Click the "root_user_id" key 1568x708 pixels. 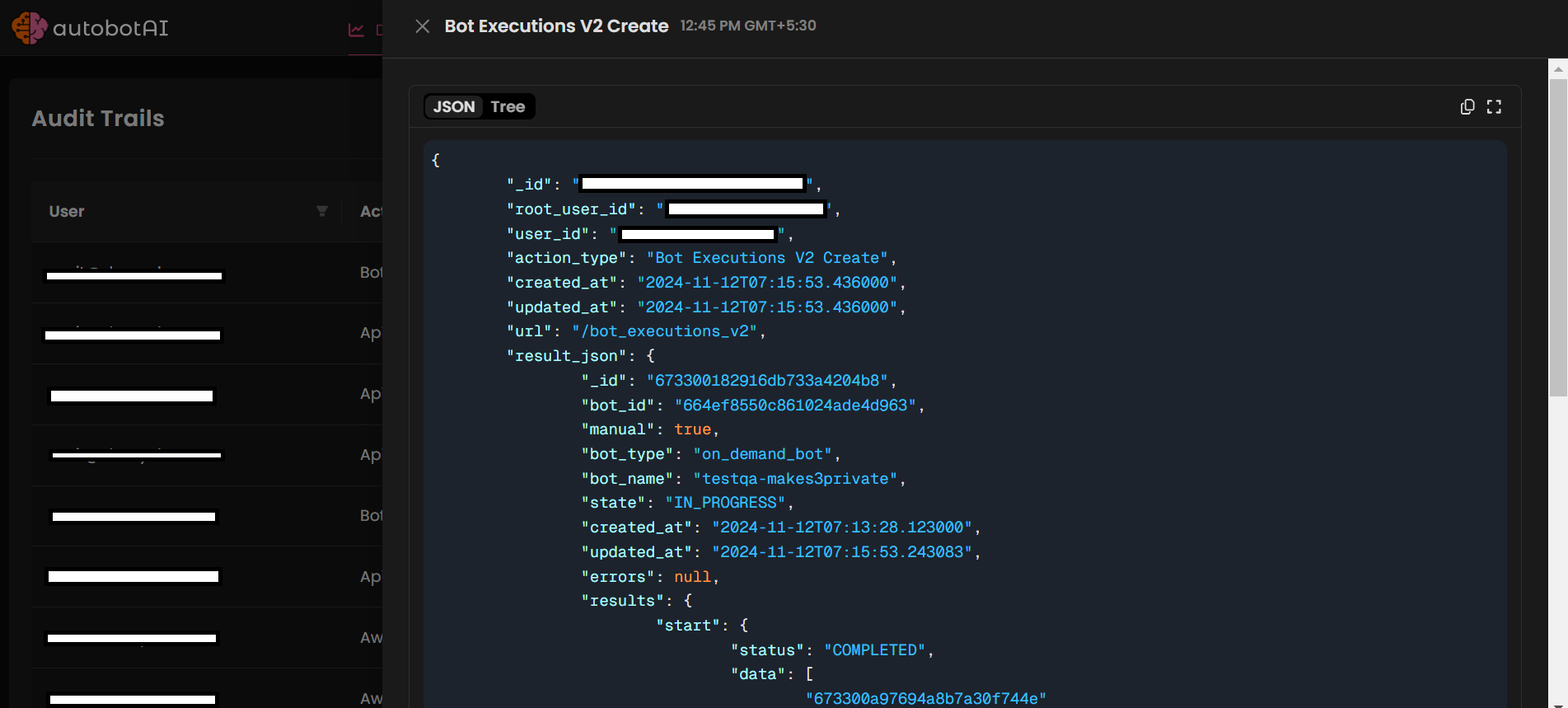tap(571, 209)
